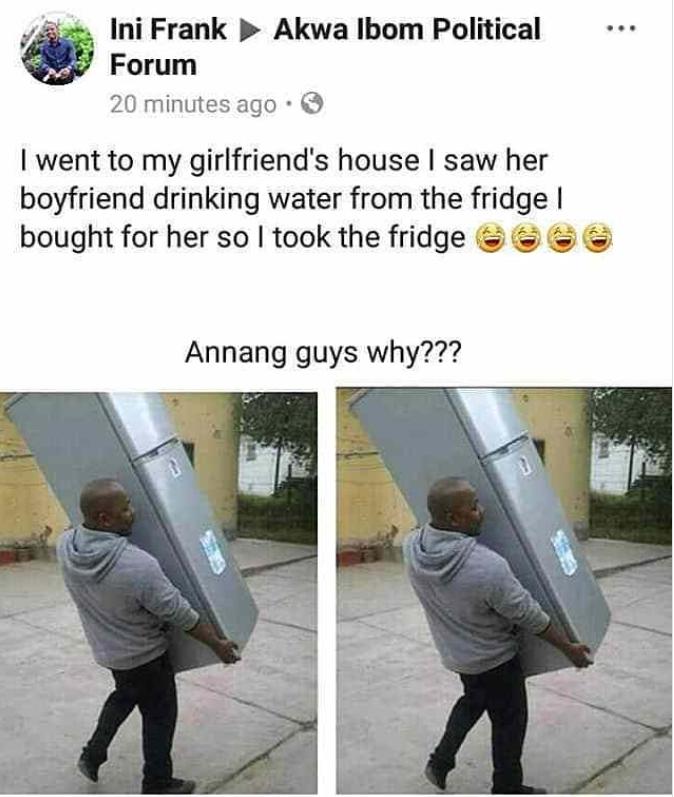Open the right fridge-carrying photo
Screen dimensions: 674x797
point(504,591)
